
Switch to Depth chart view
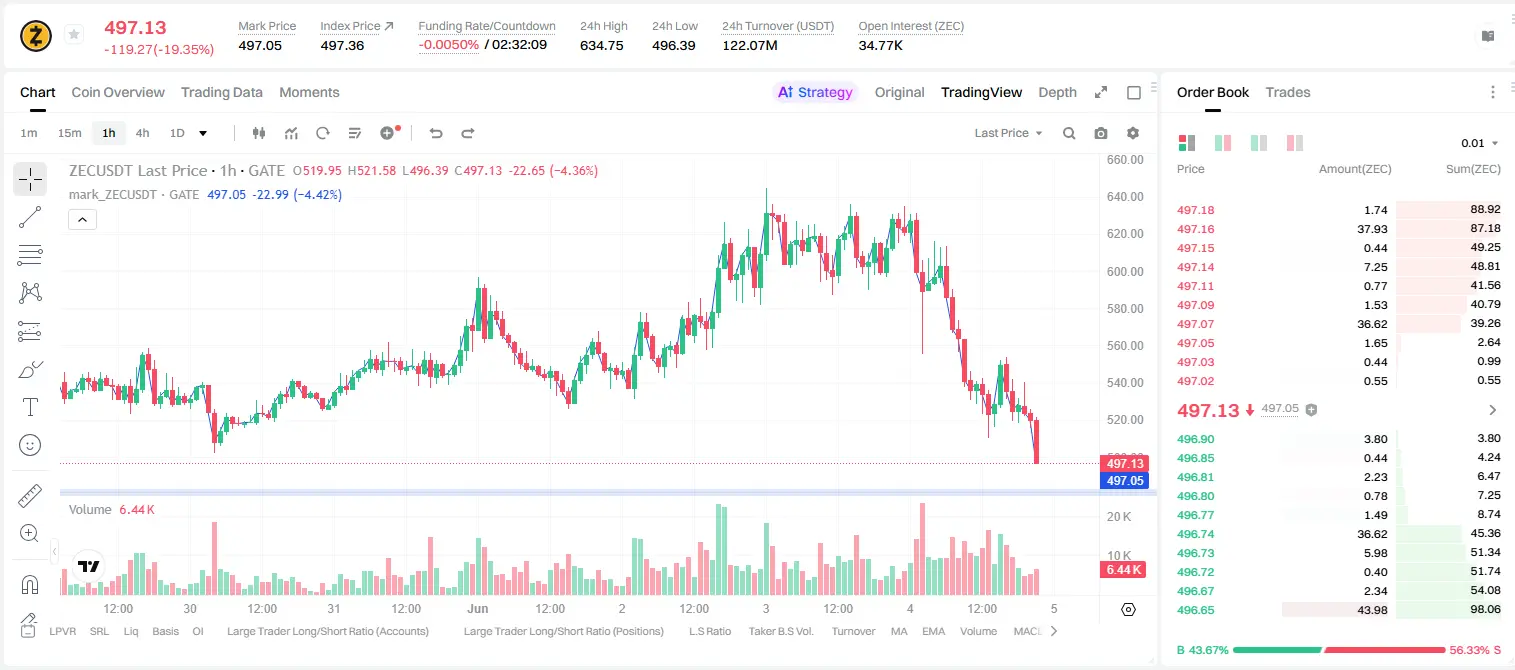tap(1057, 92)
